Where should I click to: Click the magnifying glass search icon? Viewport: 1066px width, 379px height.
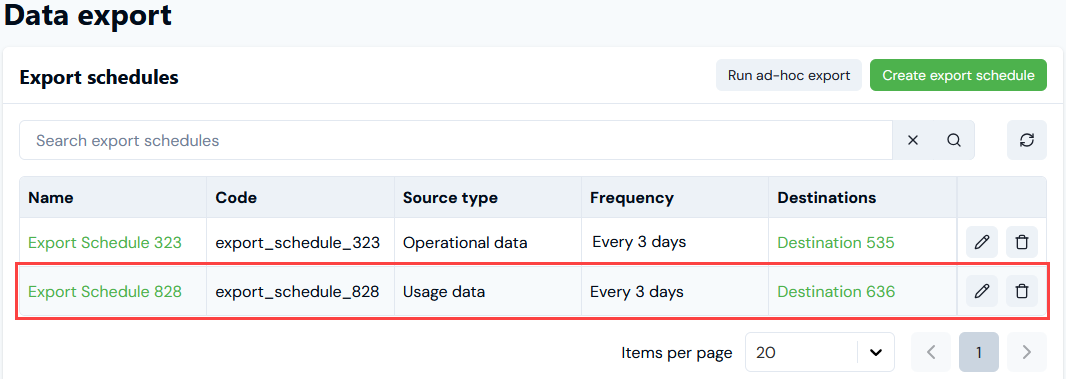click(x=954, y=140)
